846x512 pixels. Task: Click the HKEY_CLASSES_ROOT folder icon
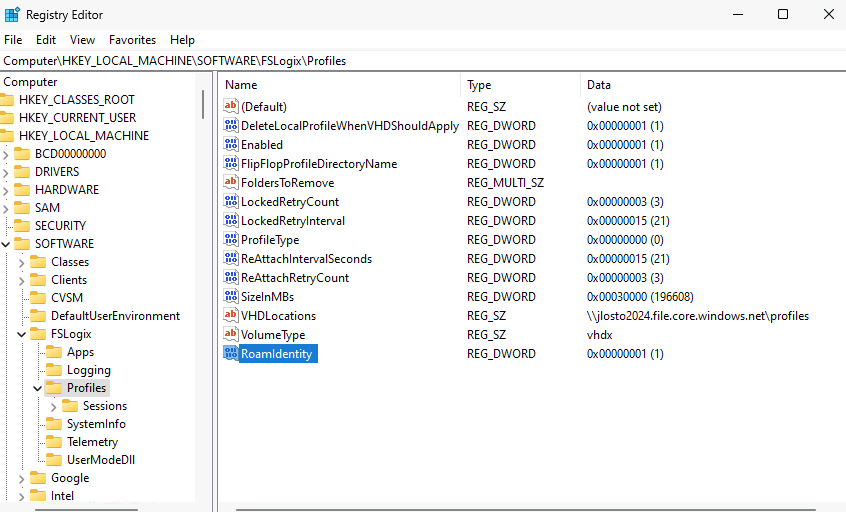point(6,100)
